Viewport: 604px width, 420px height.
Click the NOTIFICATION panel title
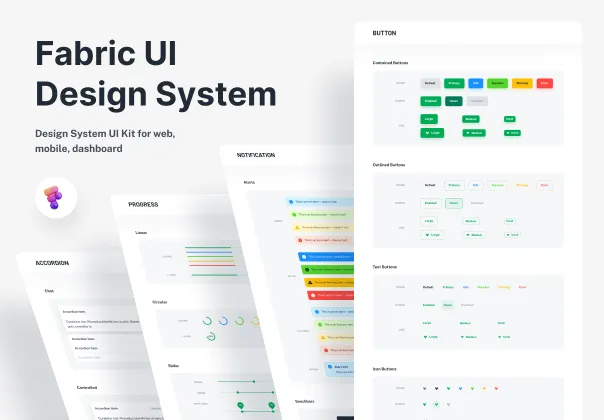point(256,155)
